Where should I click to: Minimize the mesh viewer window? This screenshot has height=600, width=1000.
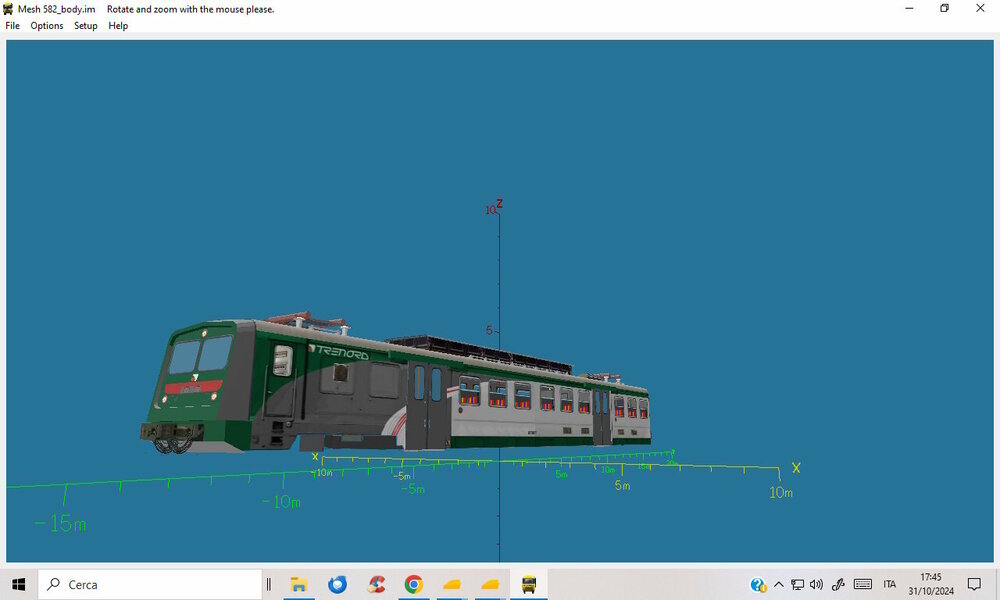909,8
